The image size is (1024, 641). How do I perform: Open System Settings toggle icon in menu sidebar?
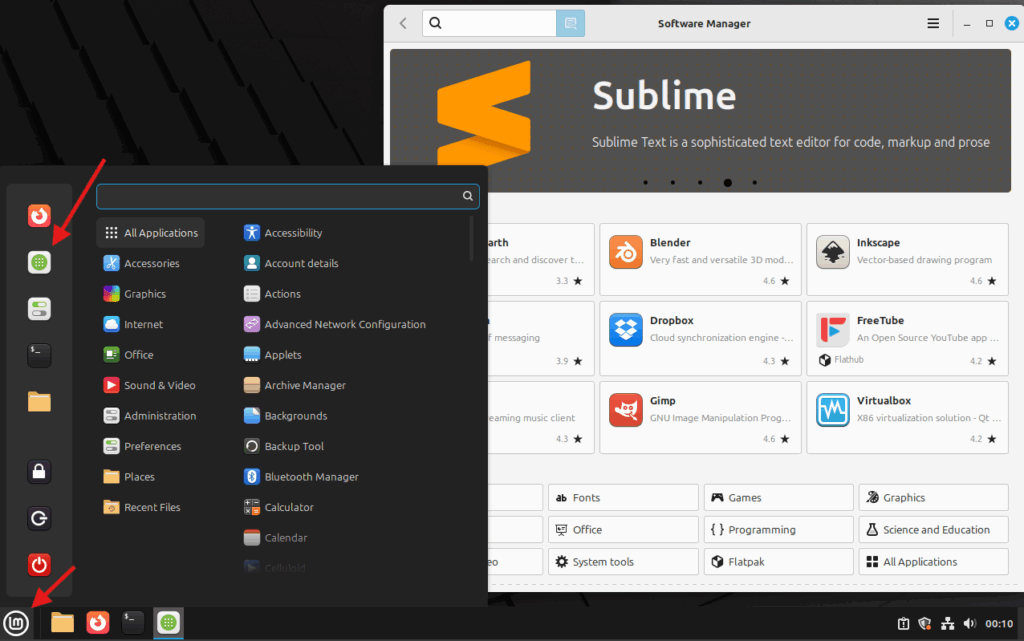(x=39, y=309)
